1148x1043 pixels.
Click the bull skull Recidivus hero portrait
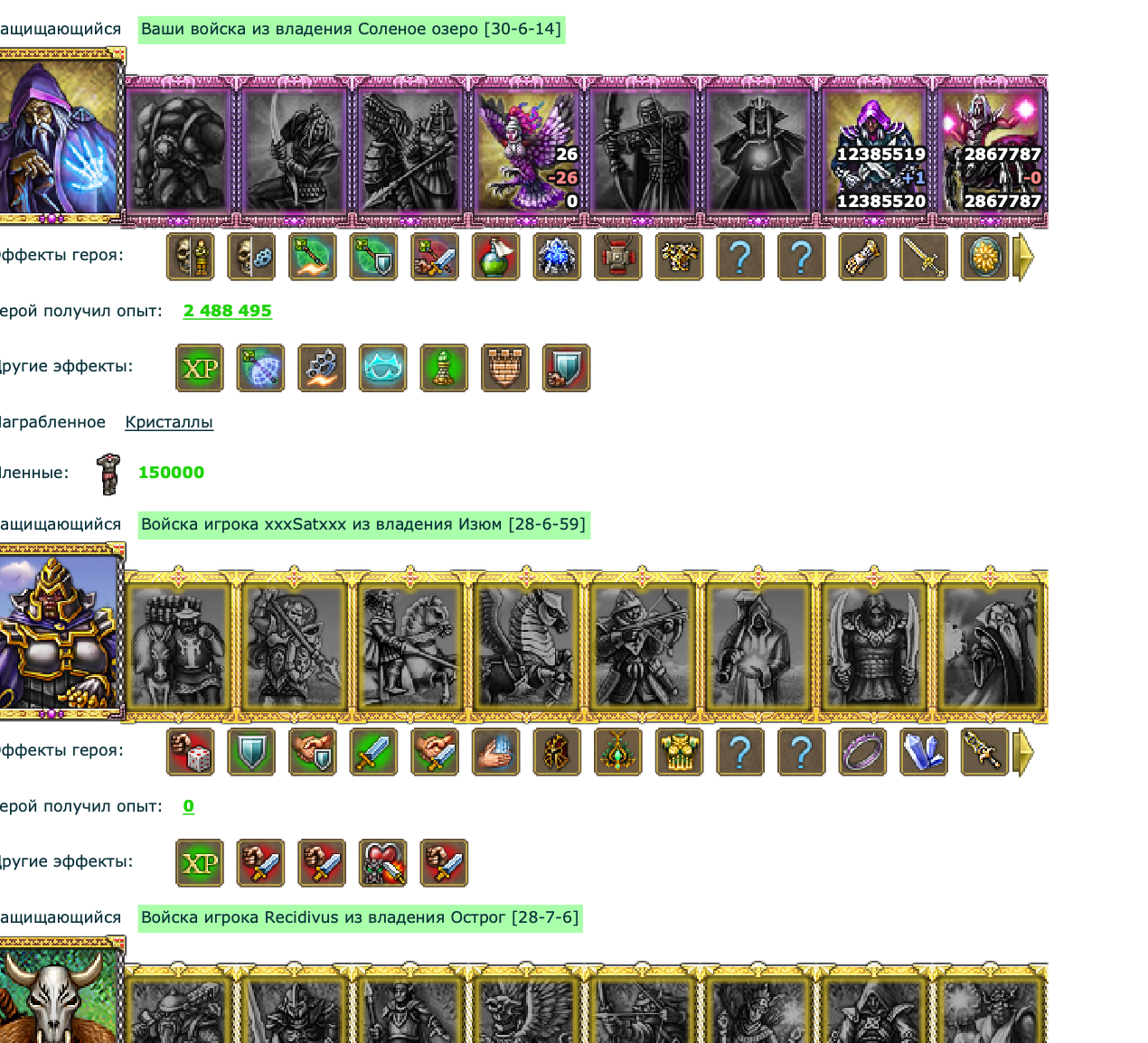[60, 991]
